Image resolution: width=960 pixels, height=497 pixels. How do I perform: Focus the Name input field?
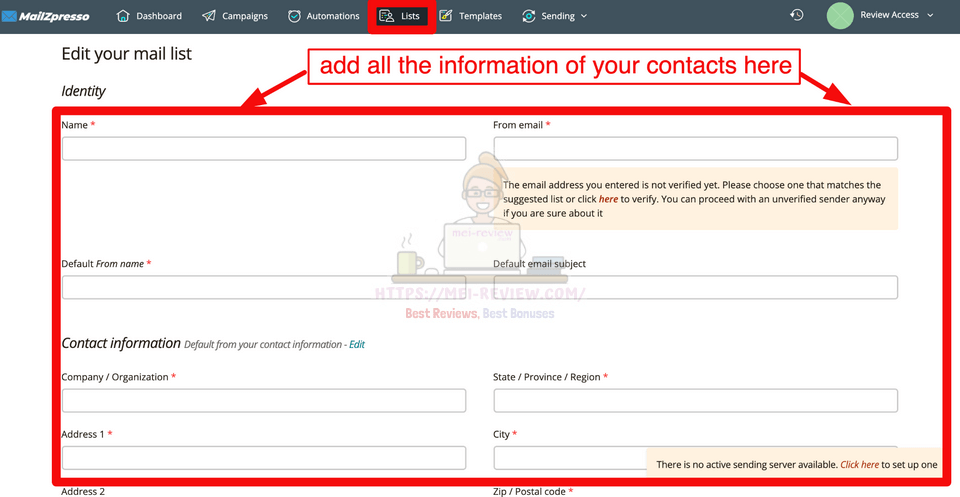[264, 149]
